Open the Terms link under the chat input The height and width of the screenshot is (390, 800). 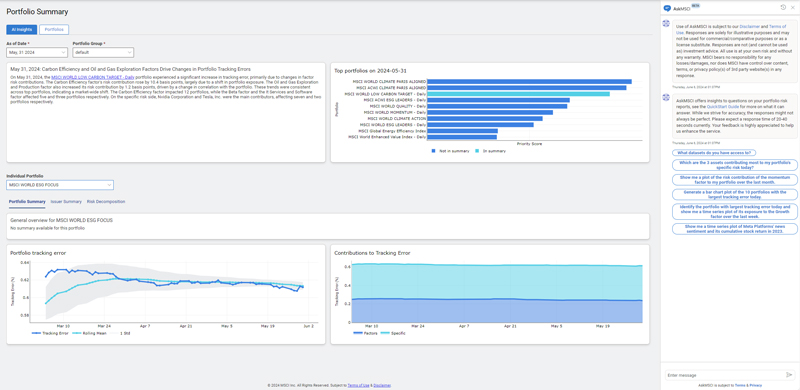coord(739,385)
